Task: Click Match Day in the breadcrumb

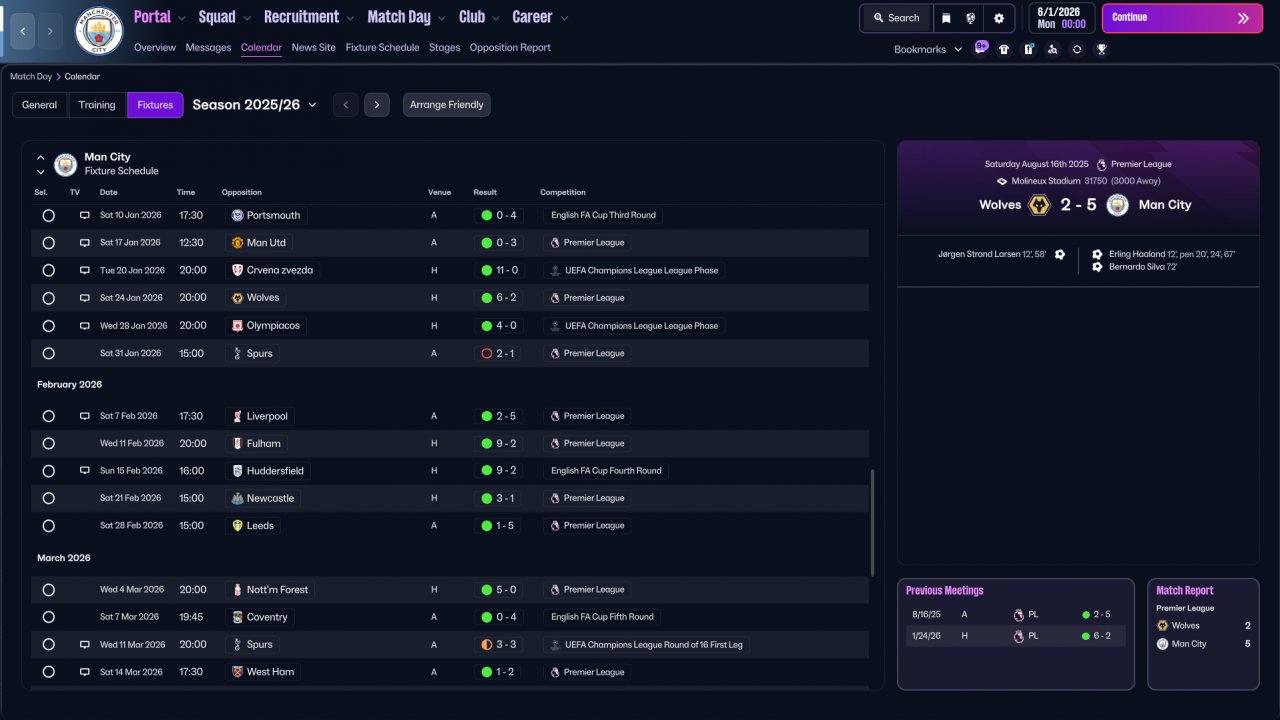Action: pos(31,76)
